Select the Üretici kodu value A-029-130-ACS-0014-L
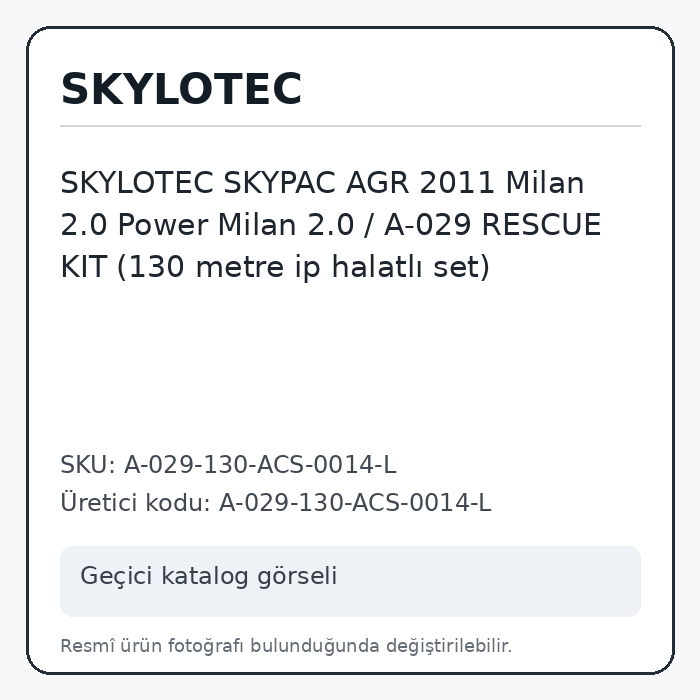700x700 pixels. pyautogui.click(x=355, y=503)
